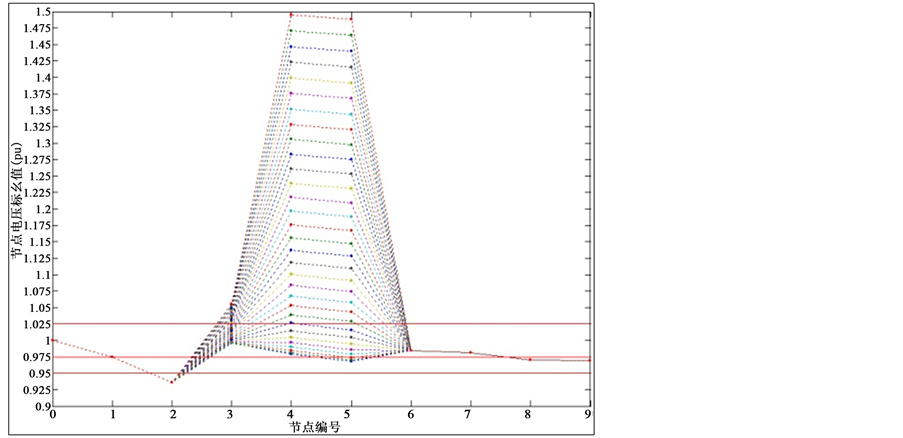
Task: Click the x-axis tick label 3
Action: point(232,414)
